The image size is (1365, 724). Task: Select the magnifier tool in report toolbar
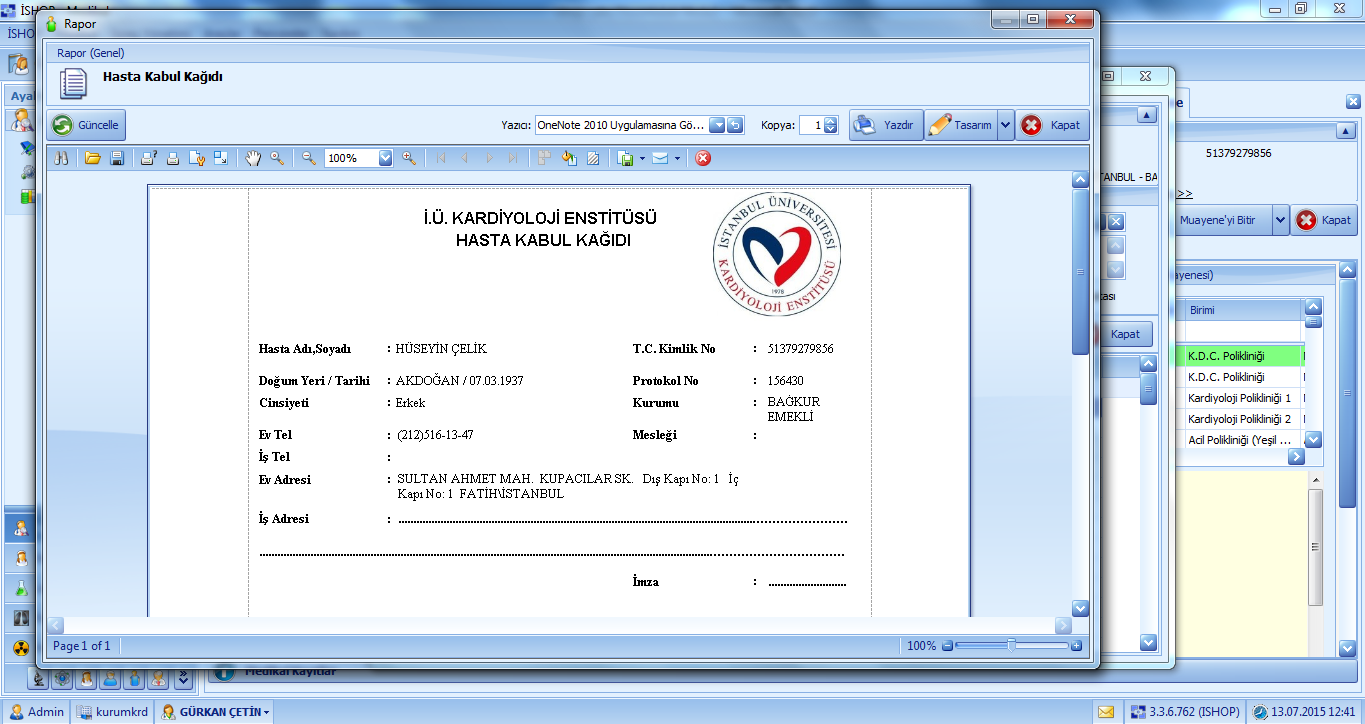coord(277,158)
